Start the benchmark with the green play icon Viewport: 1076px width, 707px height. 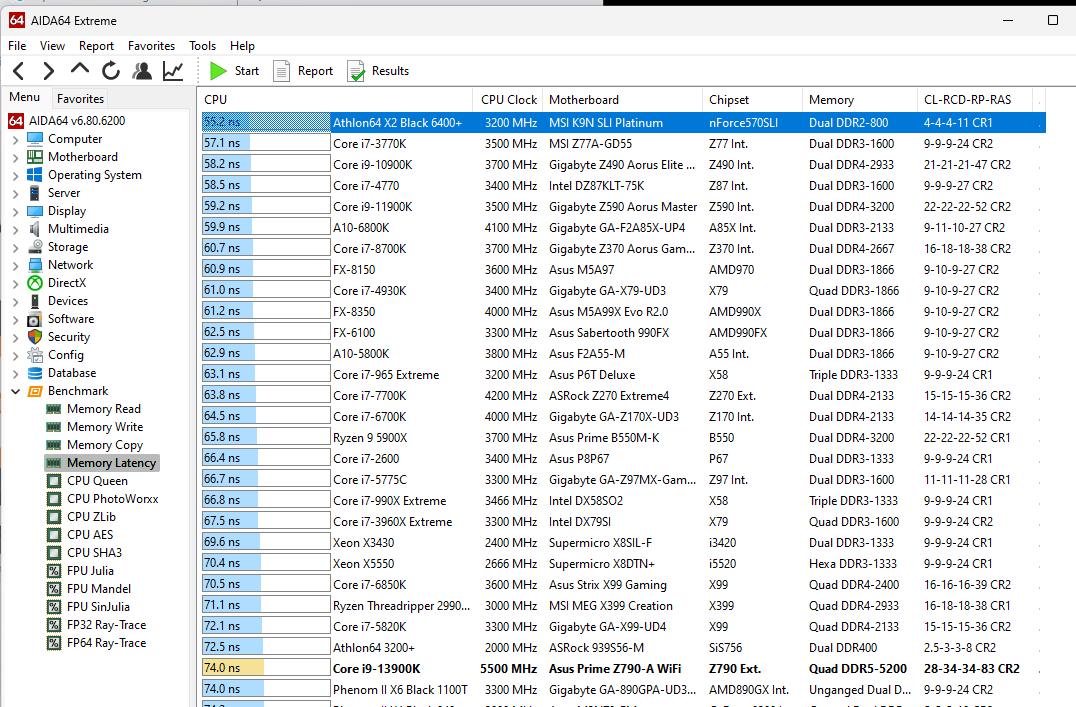tap(218, 71)
